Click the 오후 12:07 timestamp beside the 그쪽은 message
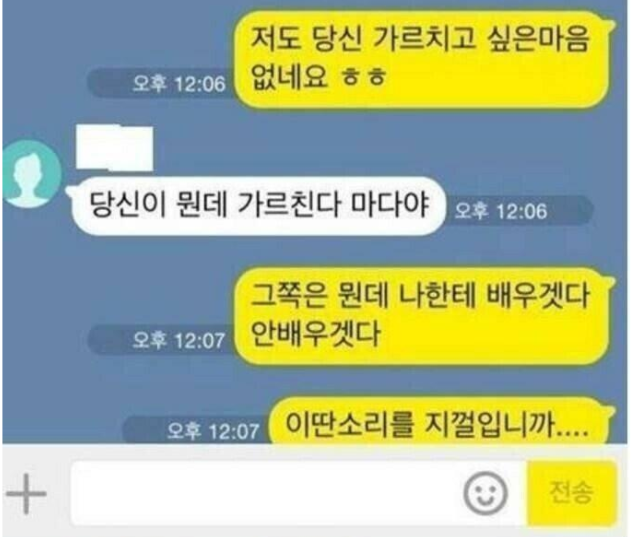 (179, 340)
